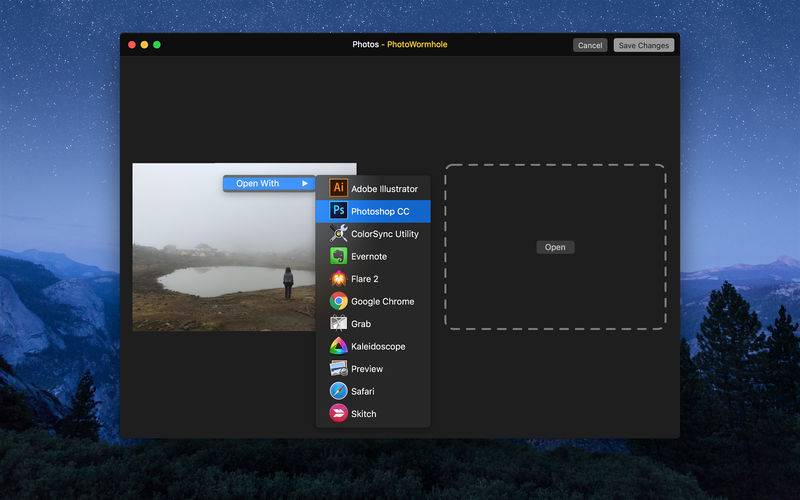Select Grab from the app list

pyautogui.click(x=373, y=323)
